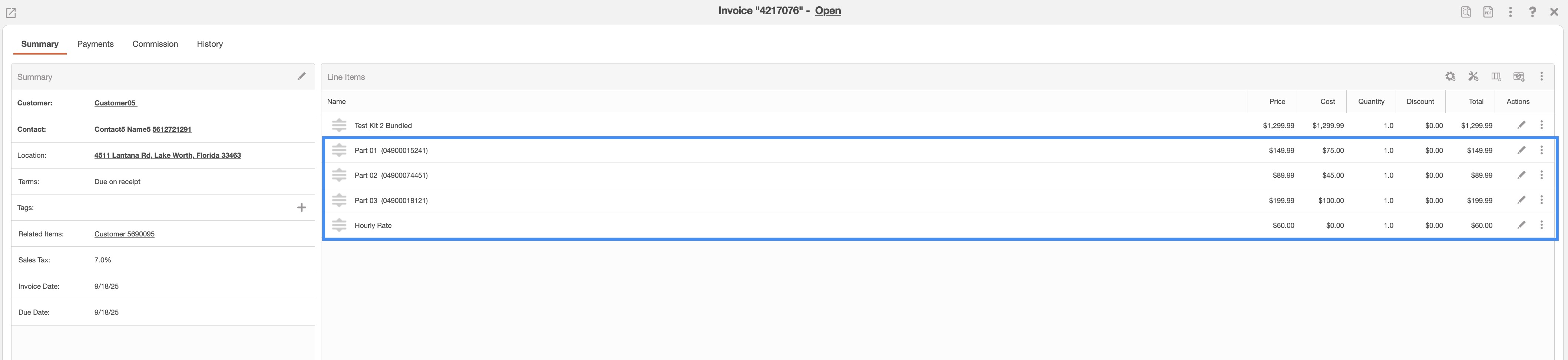Edit the Summary panel with pencil icon

pos(301,76)
